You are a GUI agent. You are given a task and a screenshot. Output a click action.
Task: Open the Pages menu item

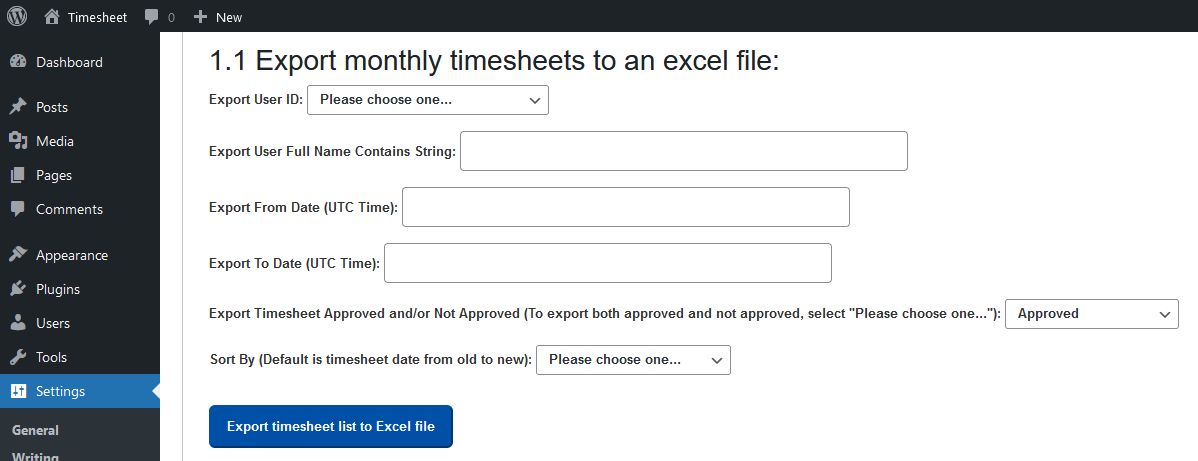(54, 175)
